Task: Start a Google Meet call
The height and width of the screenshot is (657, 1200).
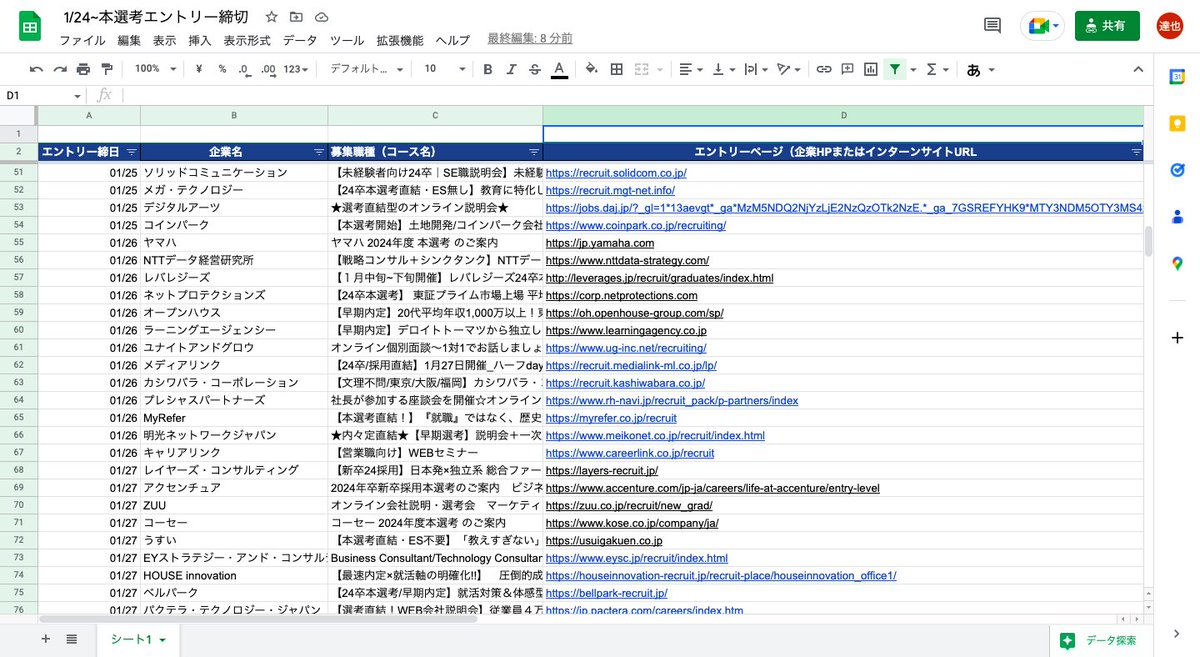Action: (x=1042, y=26)
